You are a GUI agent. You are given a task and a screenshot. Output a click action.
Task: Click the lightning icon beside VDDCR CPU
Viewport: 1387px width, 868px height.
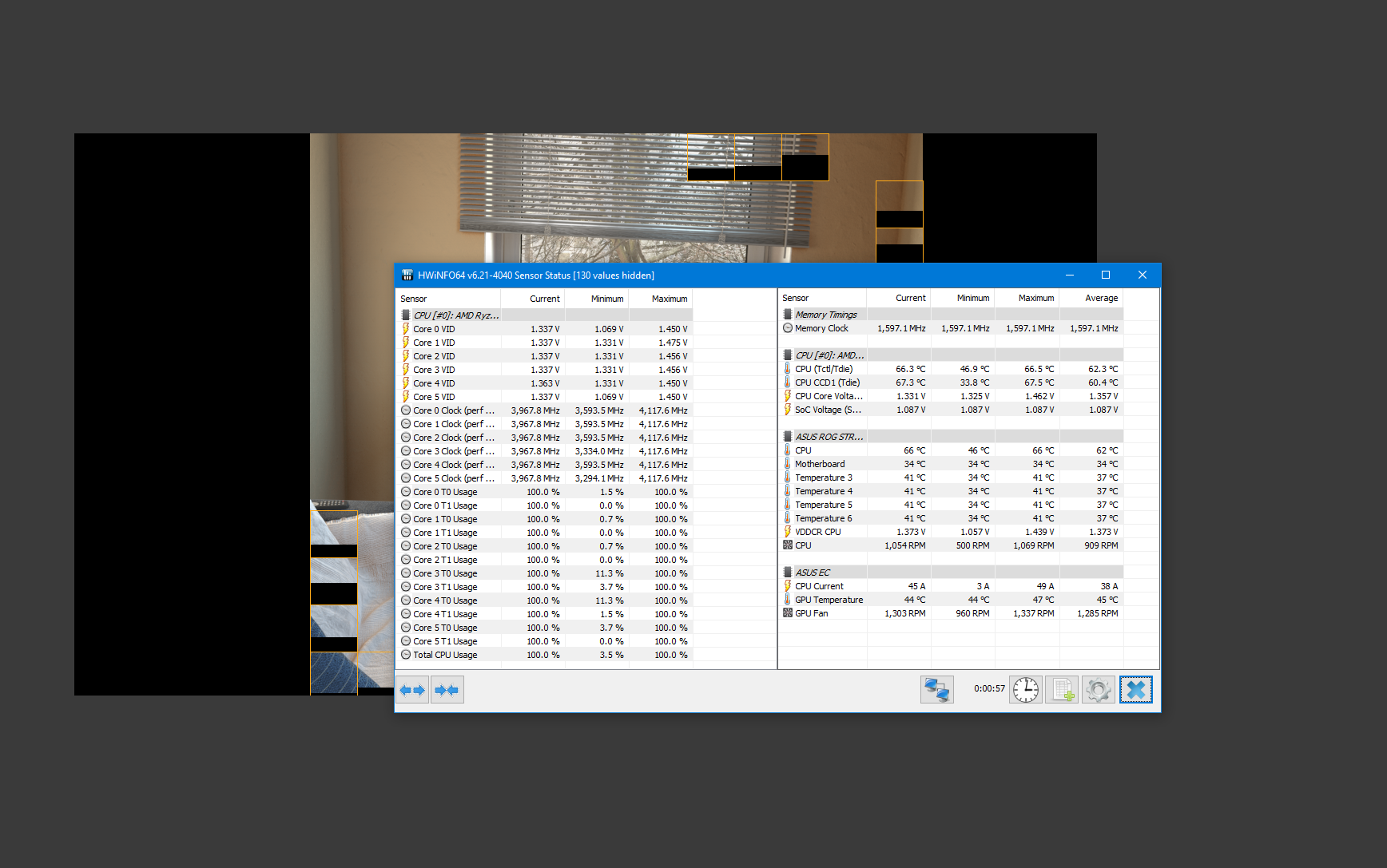(x=788, y=532)
